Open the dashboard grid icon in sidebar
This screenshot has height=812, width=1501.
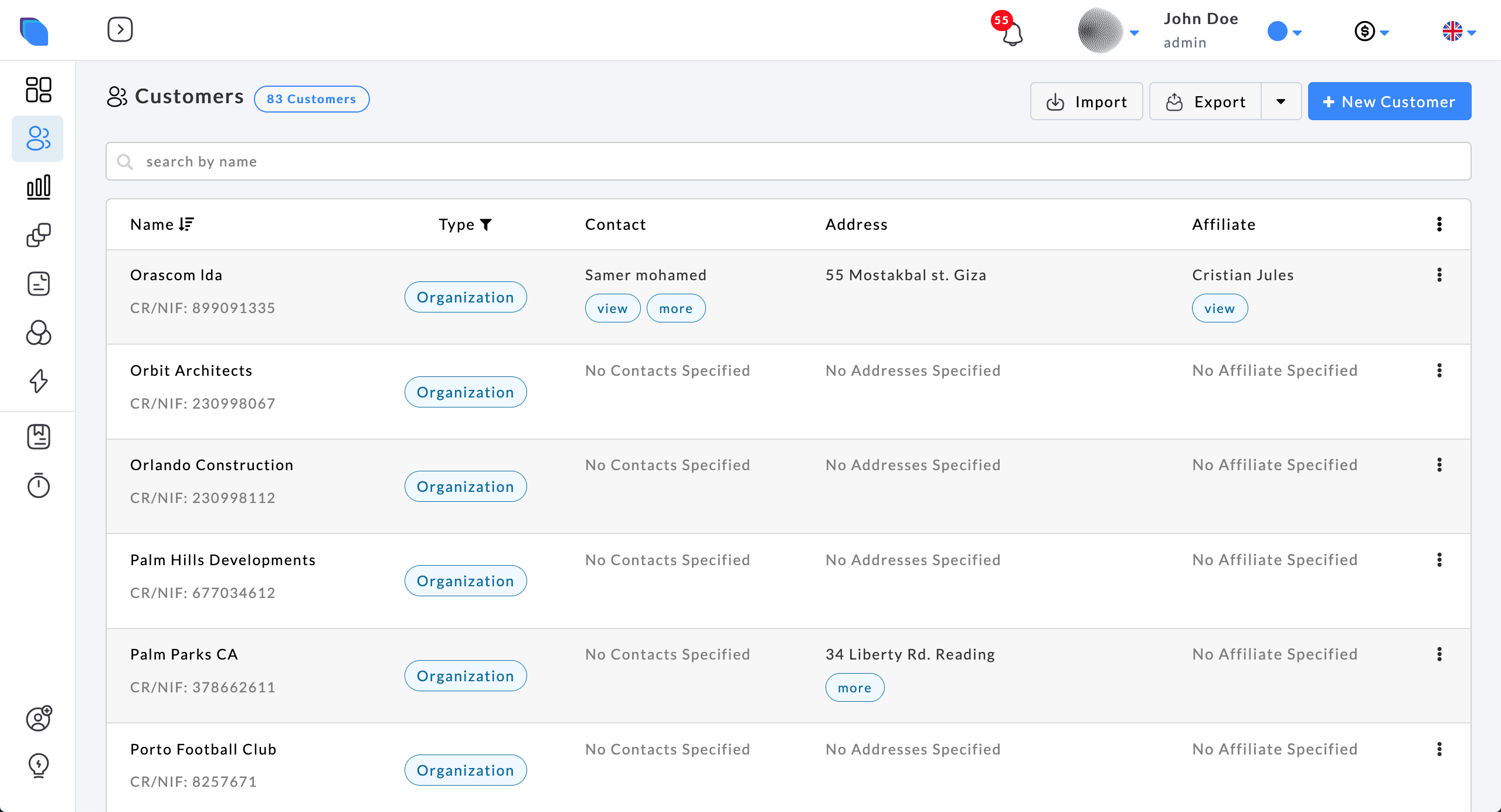point(39,90)
